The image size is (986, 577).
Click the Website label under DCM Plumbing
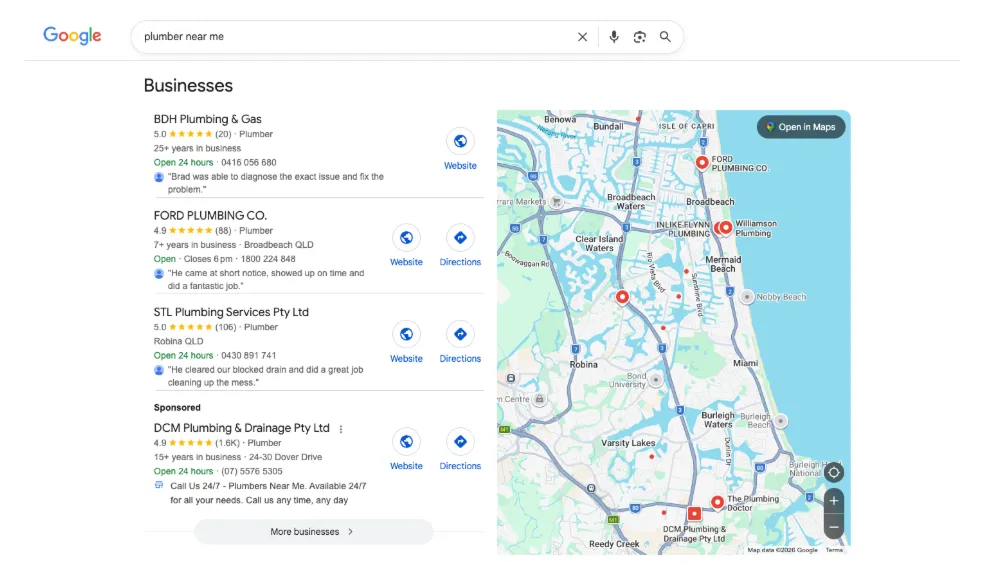click(406, 466)
